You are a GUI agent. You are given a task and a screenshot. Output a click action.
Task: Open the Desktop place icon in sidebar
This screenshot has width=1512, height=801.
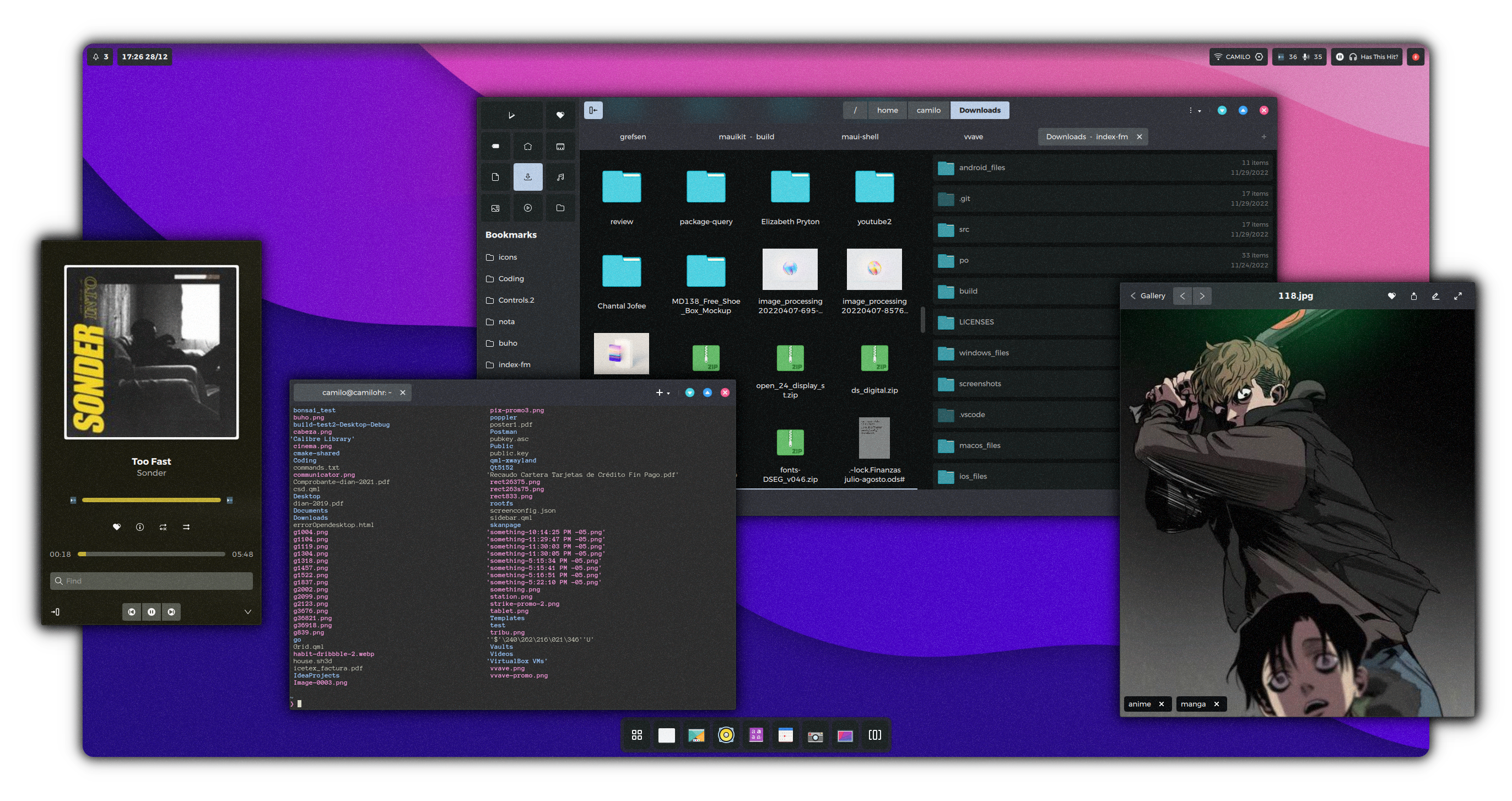tap(560, 146)
